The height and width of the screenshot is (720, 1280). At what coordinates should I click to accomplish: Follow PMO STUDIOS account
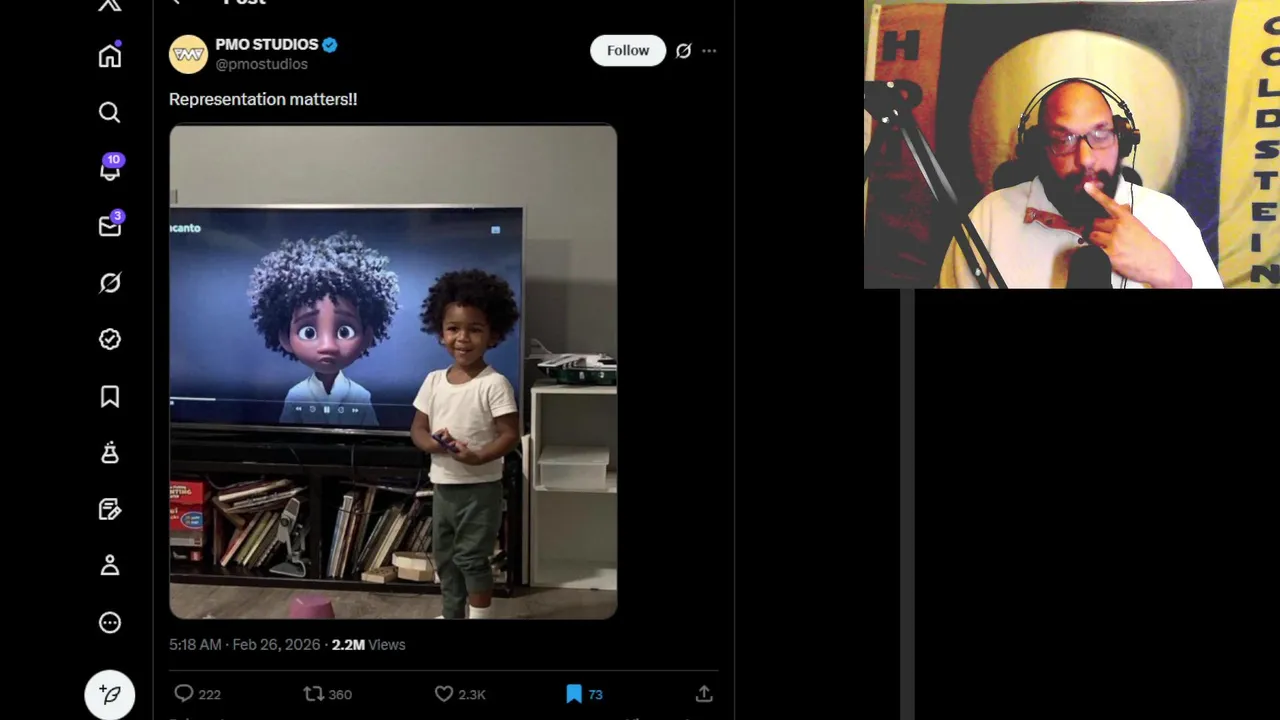coord(628,51)
